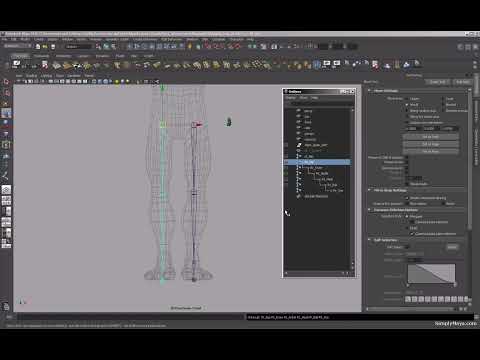Screen dimensions: 480x360
Task: Select the Marquee selection style radio button
Action: 407,216
